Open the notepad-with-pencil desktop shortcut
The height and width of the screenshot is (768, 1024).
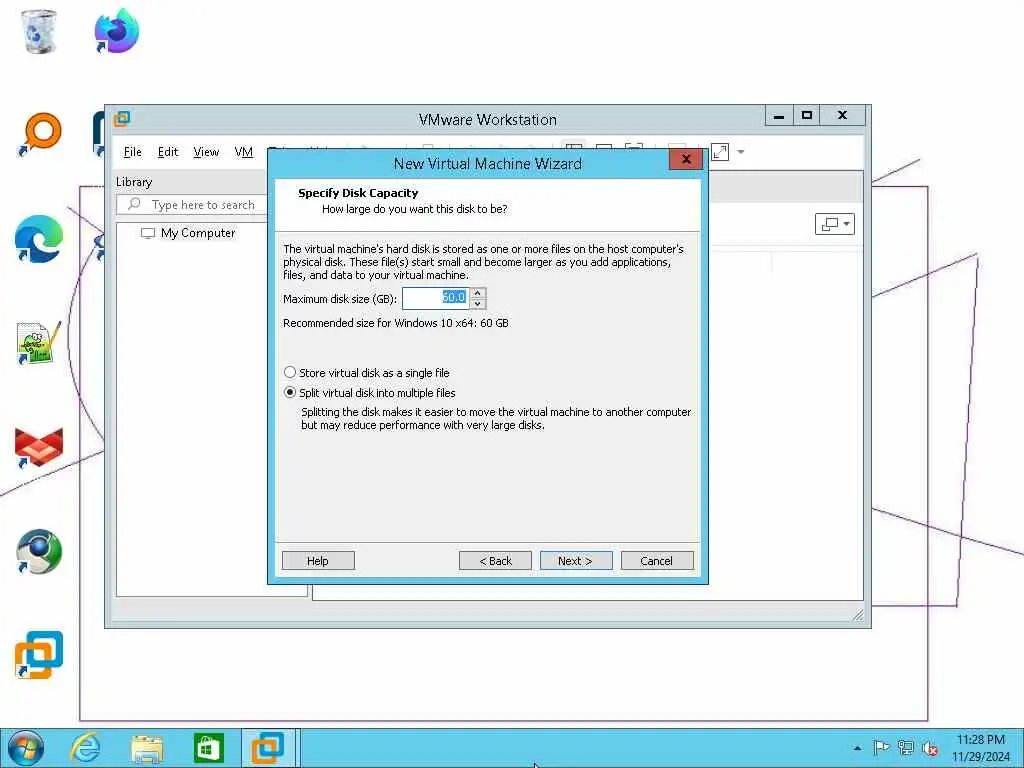click(39, 344)
